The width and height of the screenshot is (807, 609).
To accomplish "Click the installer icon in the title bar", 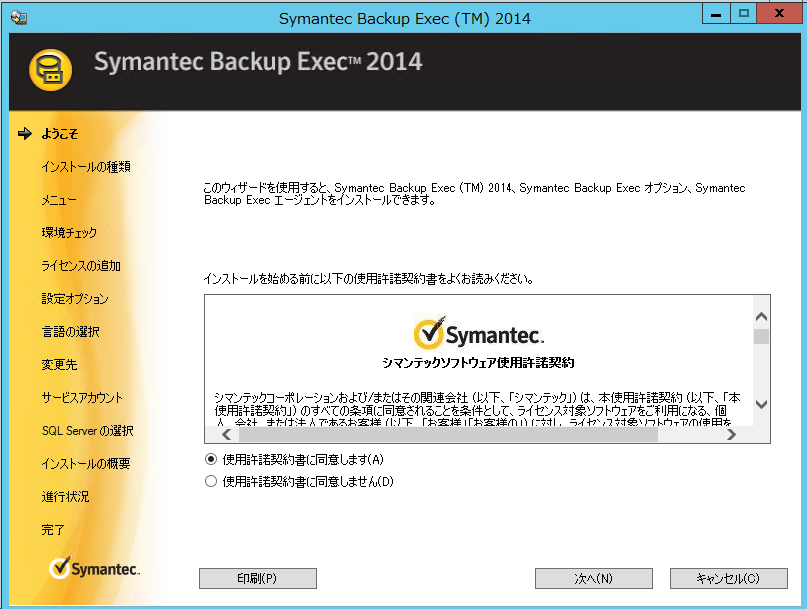I will pos(19,18).
